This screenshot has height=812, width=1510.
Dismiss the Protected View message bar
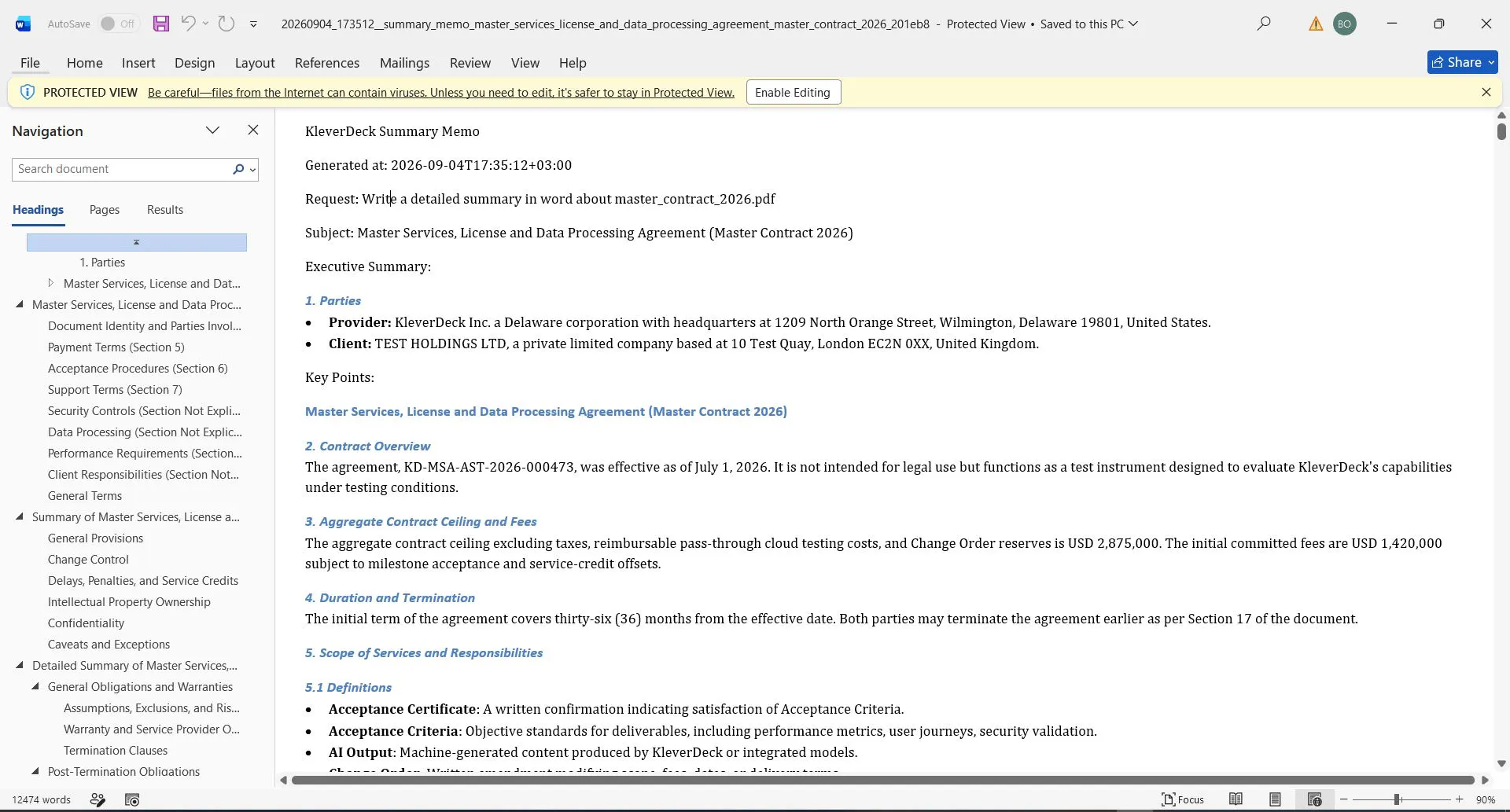click(x=1486, y=92)
